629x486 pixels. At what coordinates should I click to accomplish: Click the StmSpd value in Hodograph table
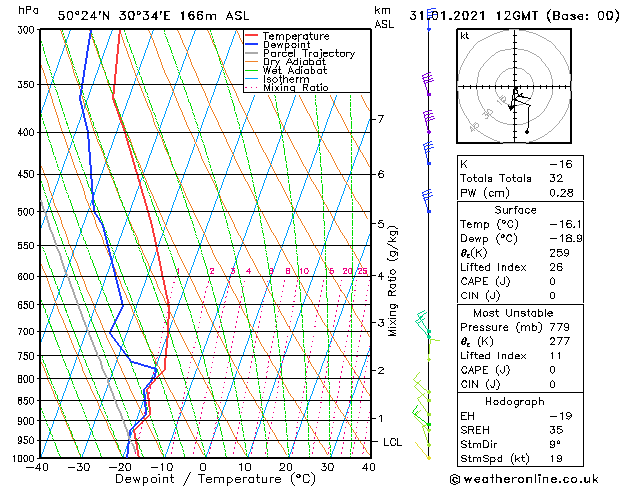tap(556, 458)
